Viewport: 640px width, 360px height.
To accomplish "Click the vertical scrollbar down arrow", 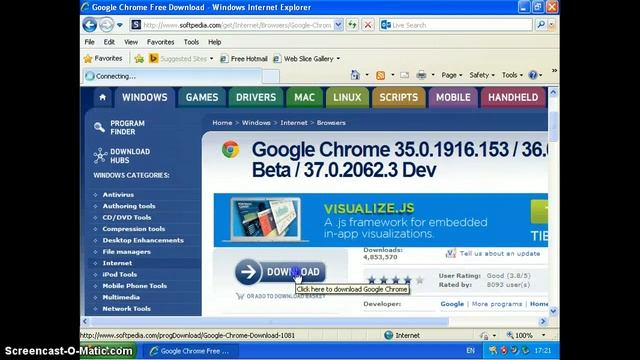I will pyautogui.click(x=553, y=311).
